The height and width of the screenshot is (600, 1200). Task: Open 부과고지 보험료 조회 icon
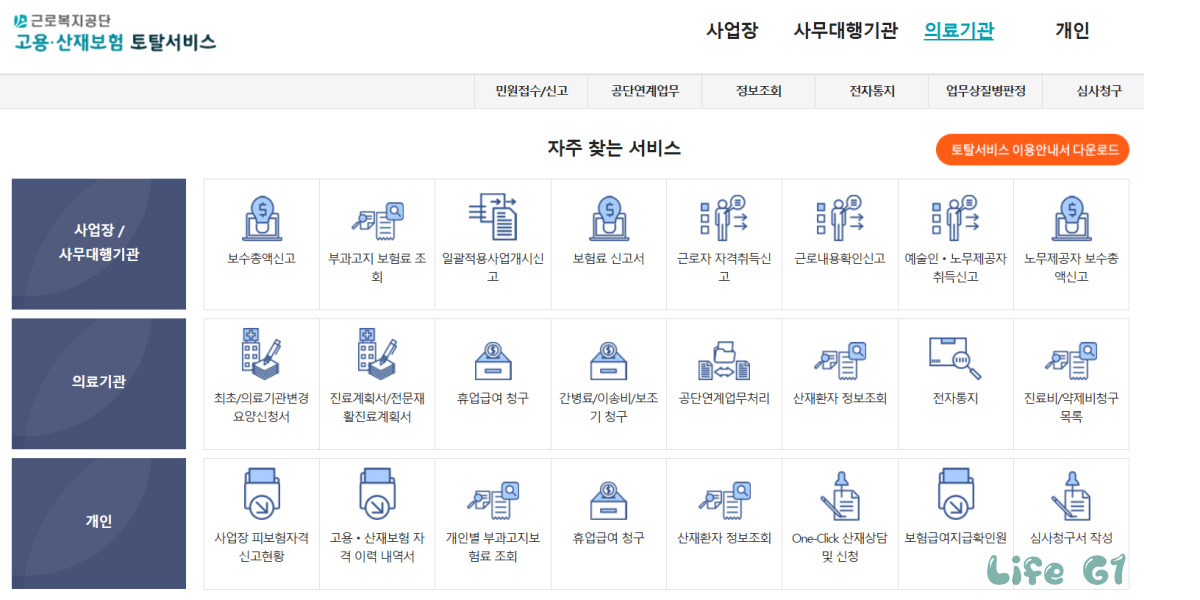click(377, 221)
